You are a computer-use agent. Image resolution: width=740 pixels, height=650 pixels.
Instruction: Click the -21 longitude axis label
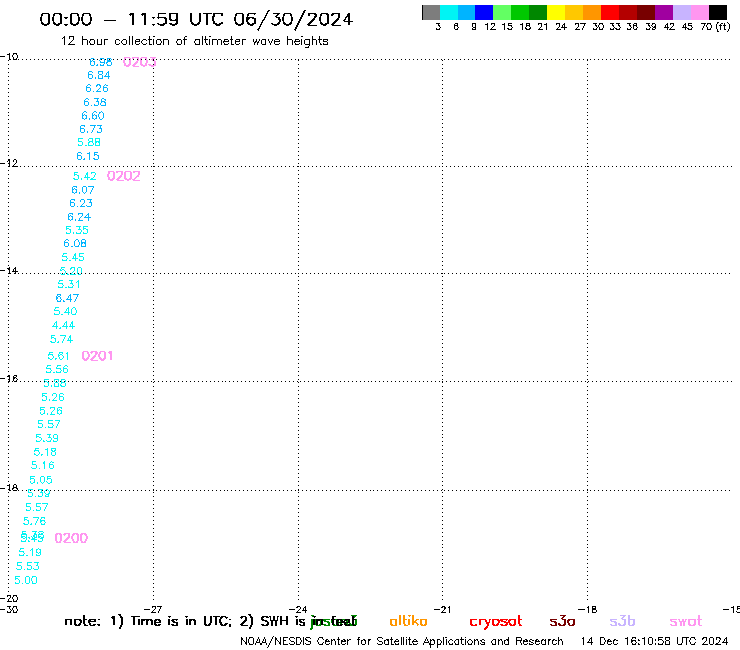[x=442, y=609]
